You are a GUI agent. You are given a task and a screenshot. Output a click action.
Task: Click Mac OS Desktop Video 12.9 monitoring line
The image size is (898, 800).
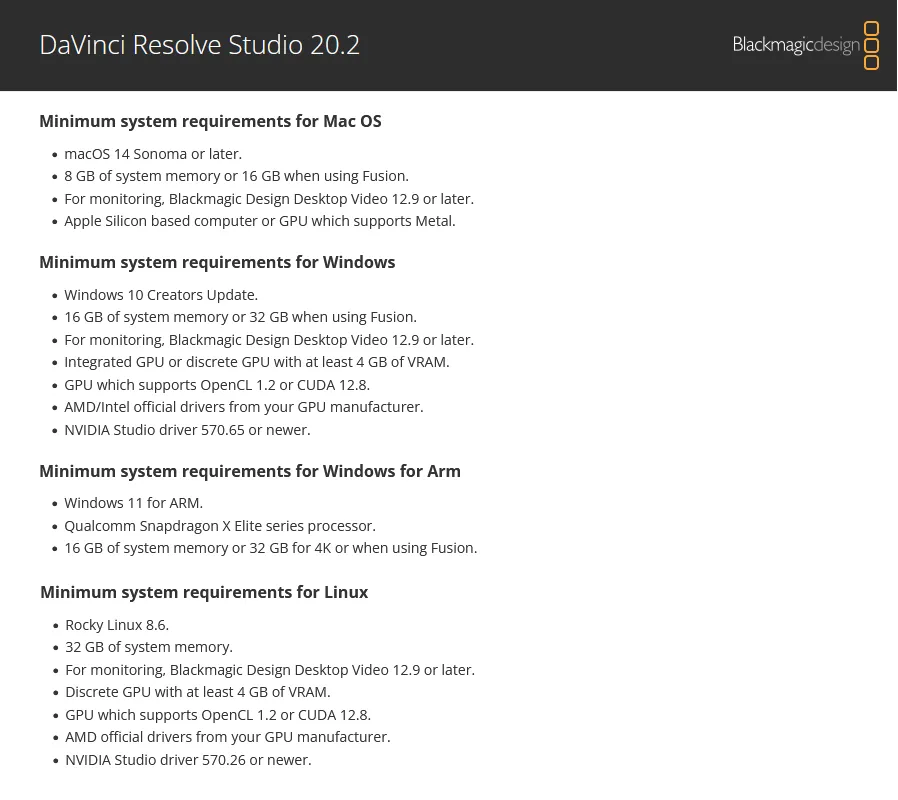pos(269,199)
